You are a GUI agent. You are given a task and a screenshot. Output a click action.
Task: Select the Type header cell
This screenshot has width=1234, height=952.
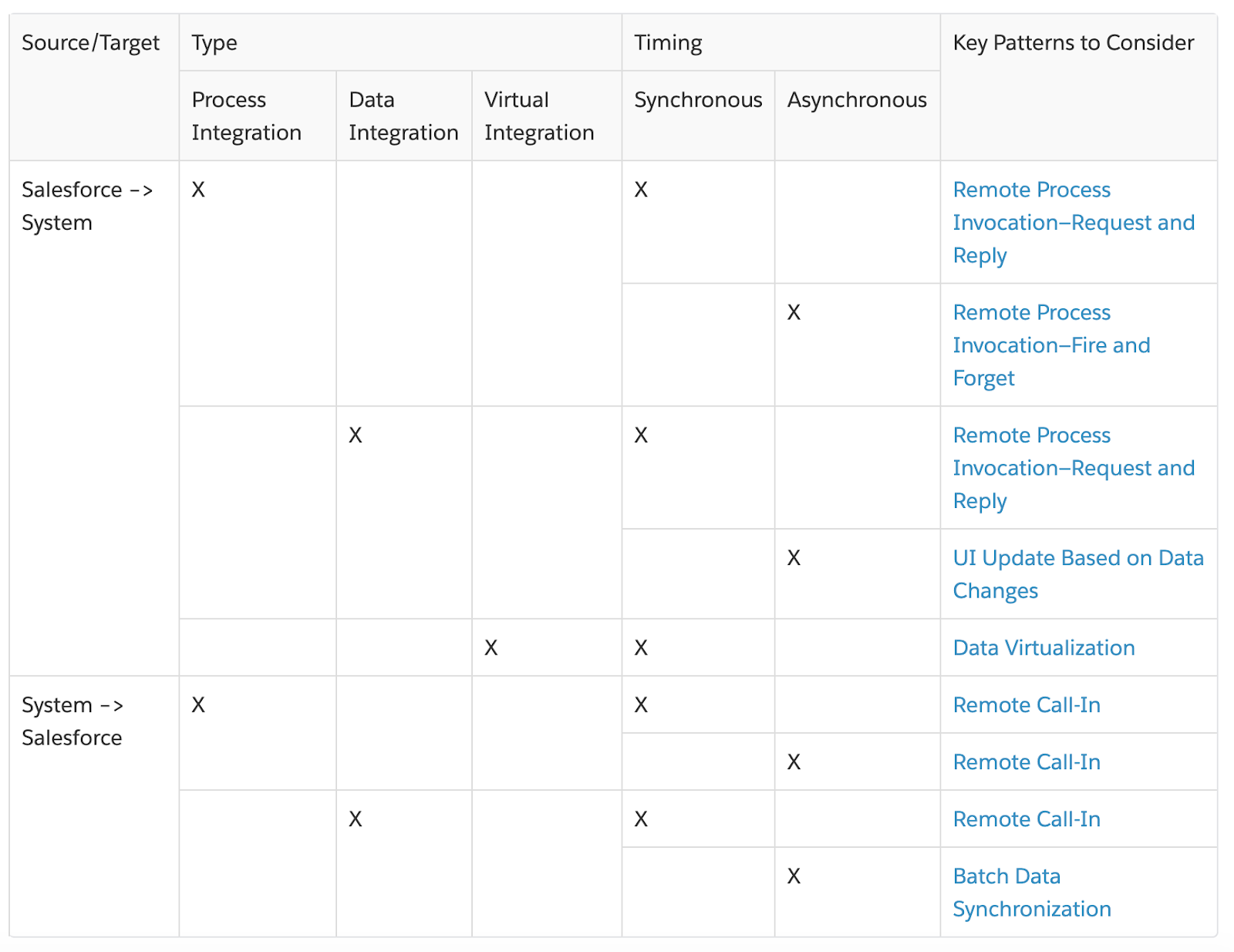coord(214,43)
